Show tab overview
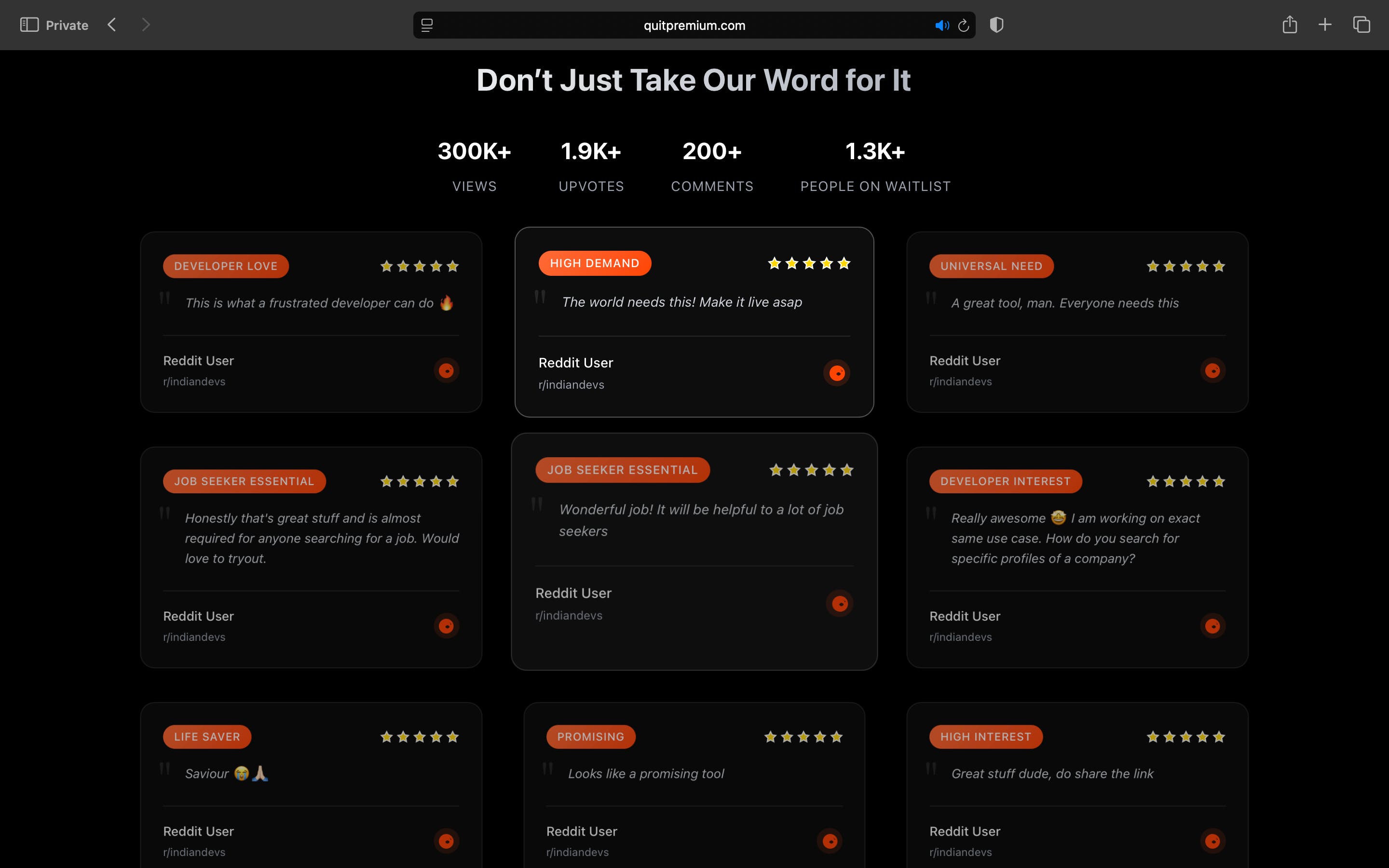This screenshot has height=868, width=1389. (x=1362, y=25)
